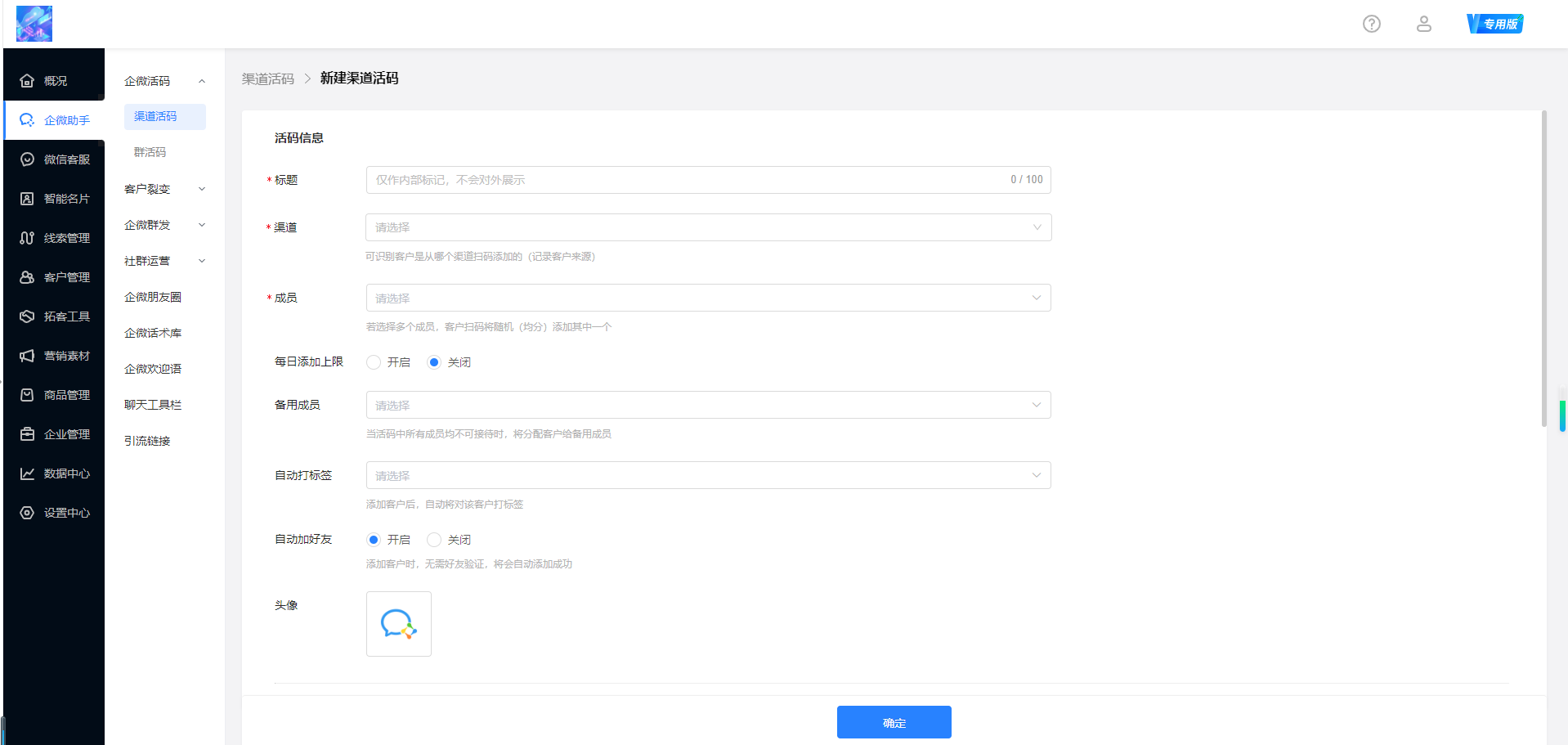The image size is (1568, 745).
Task: Go to 引流链接 menu item
Action: [x=147, y=441]
